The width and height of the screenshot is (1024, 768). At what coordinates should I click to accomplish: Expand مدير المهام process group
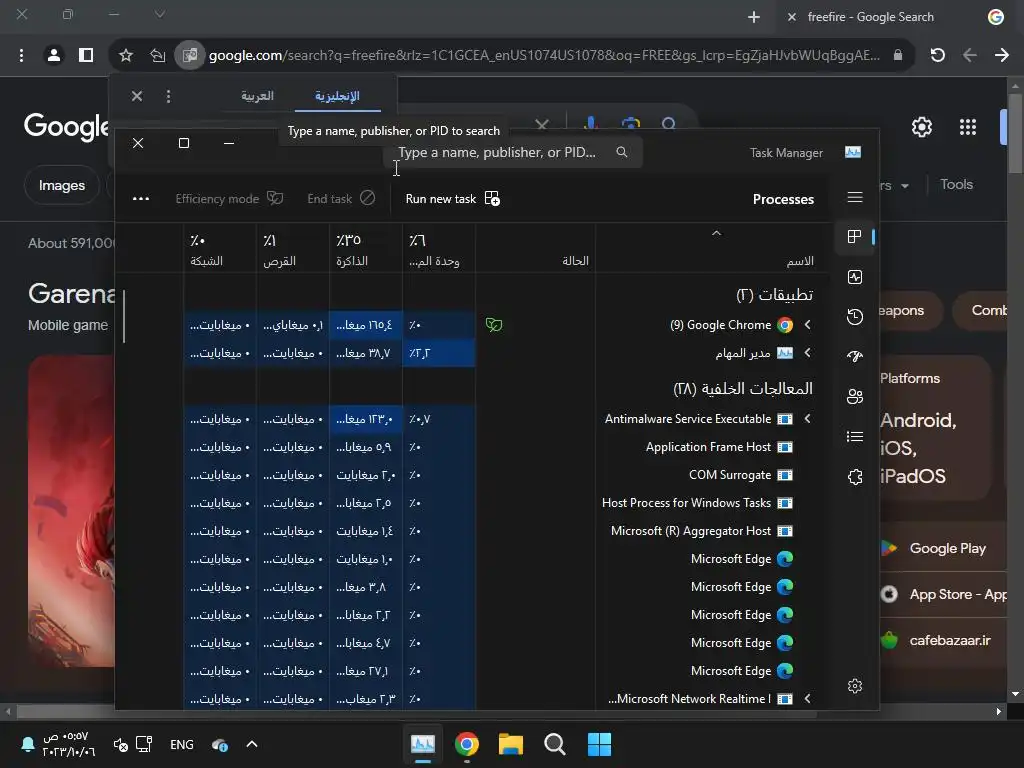(808, 353)
